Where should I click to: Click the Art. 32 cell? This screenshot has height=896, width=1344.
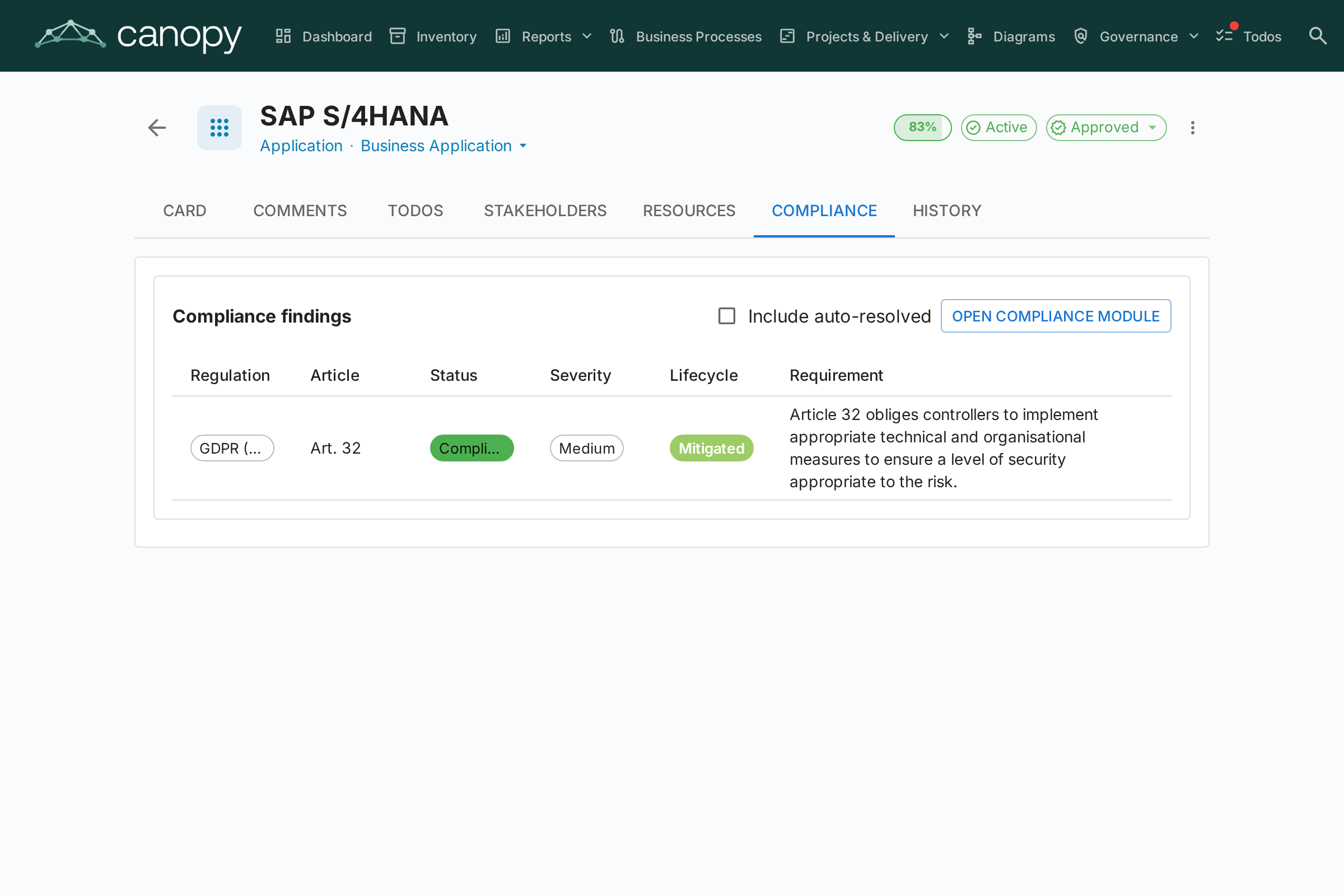tap(335, 448)
